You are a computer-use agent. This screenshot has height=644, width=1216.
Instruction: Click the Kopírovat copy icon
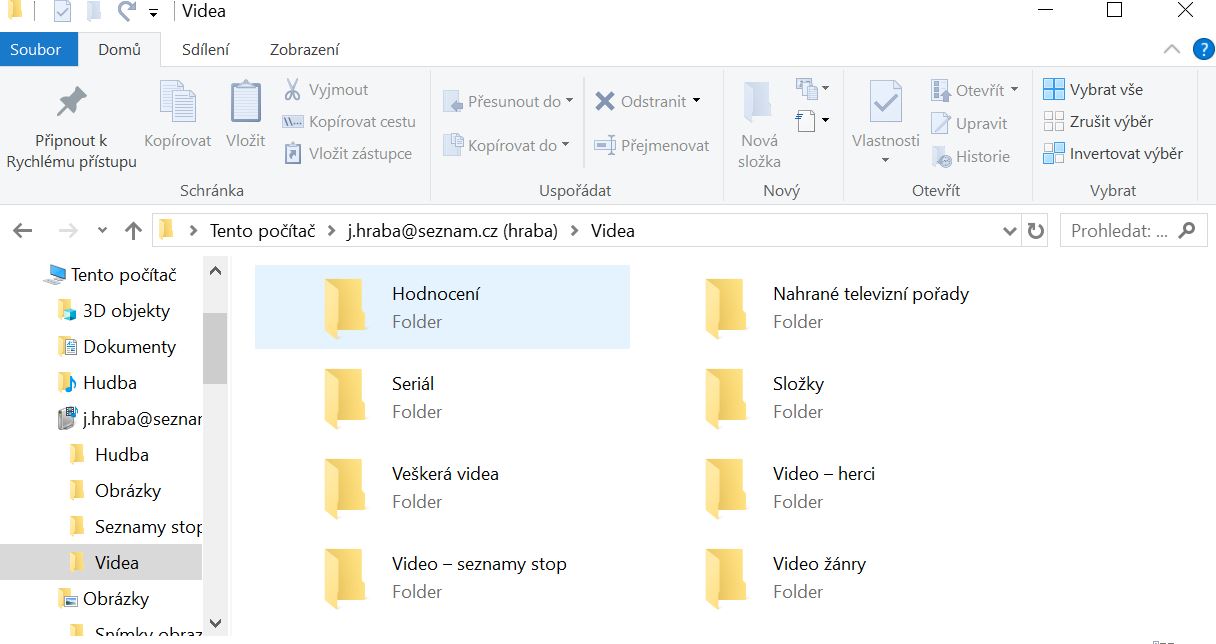pyautogui.click(x=177, y=103)
